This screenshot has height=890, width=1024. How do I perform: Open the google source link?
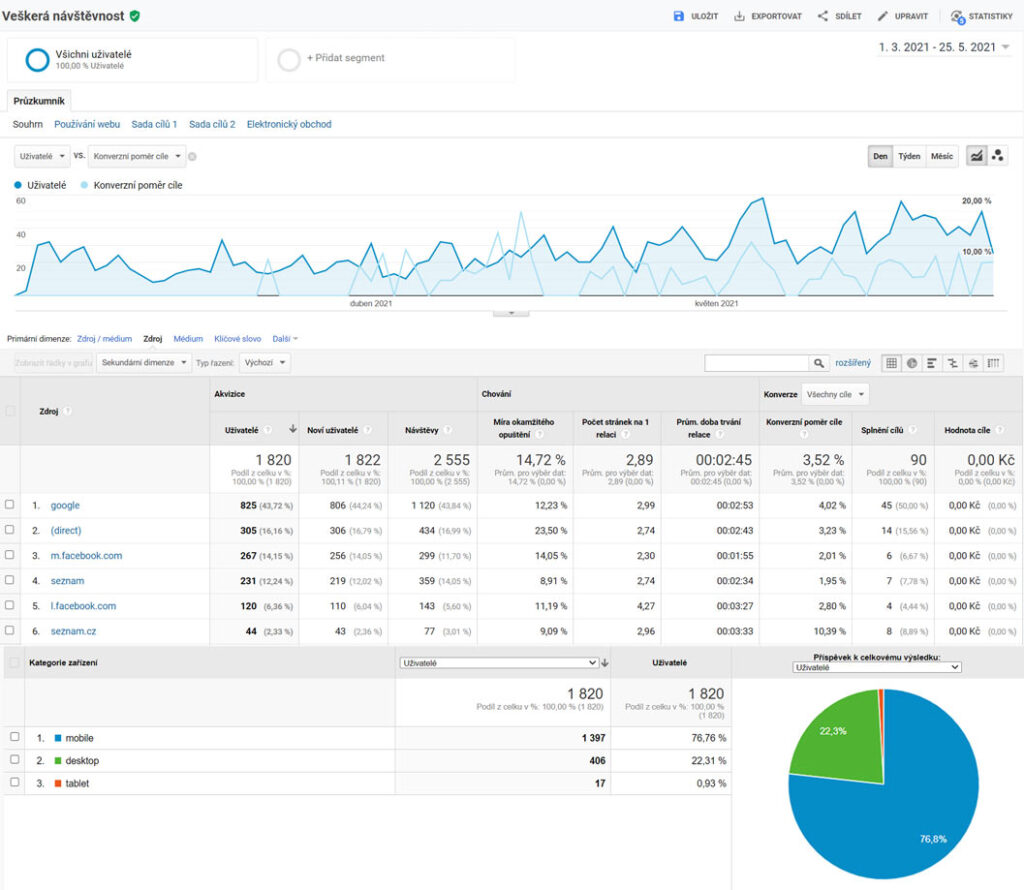pos(65,505)
